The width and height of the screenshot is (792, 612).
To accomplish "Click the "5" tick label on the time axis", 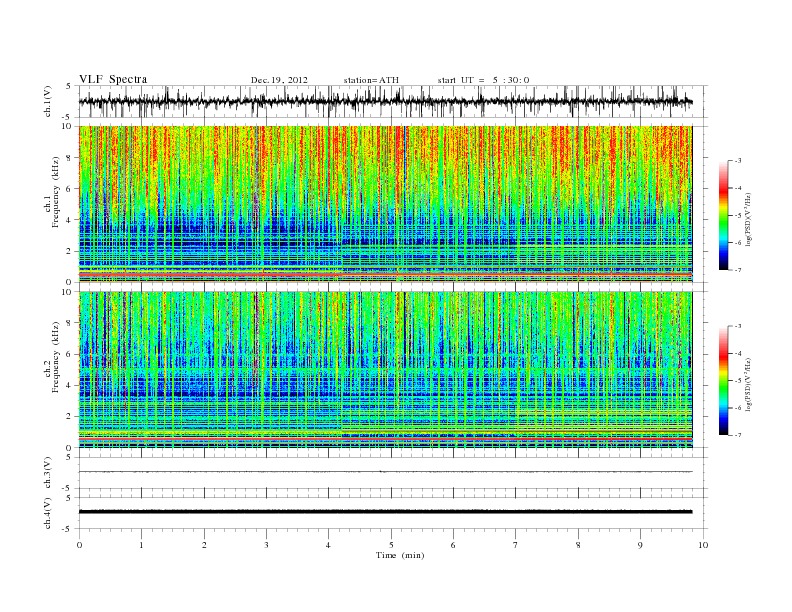I will point(391,545).
